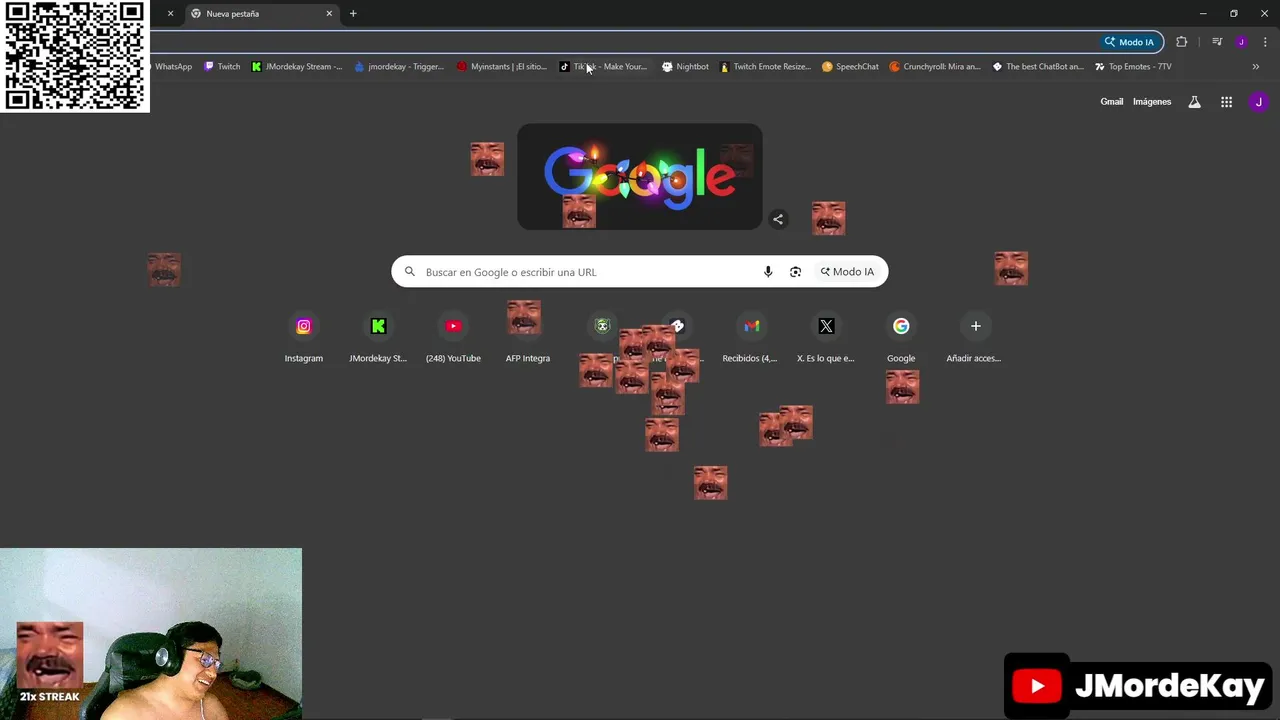Click the Google holiday lights doodle
Image resolution: width=1280 pixels, height=720 pixels.
(640, 177)
